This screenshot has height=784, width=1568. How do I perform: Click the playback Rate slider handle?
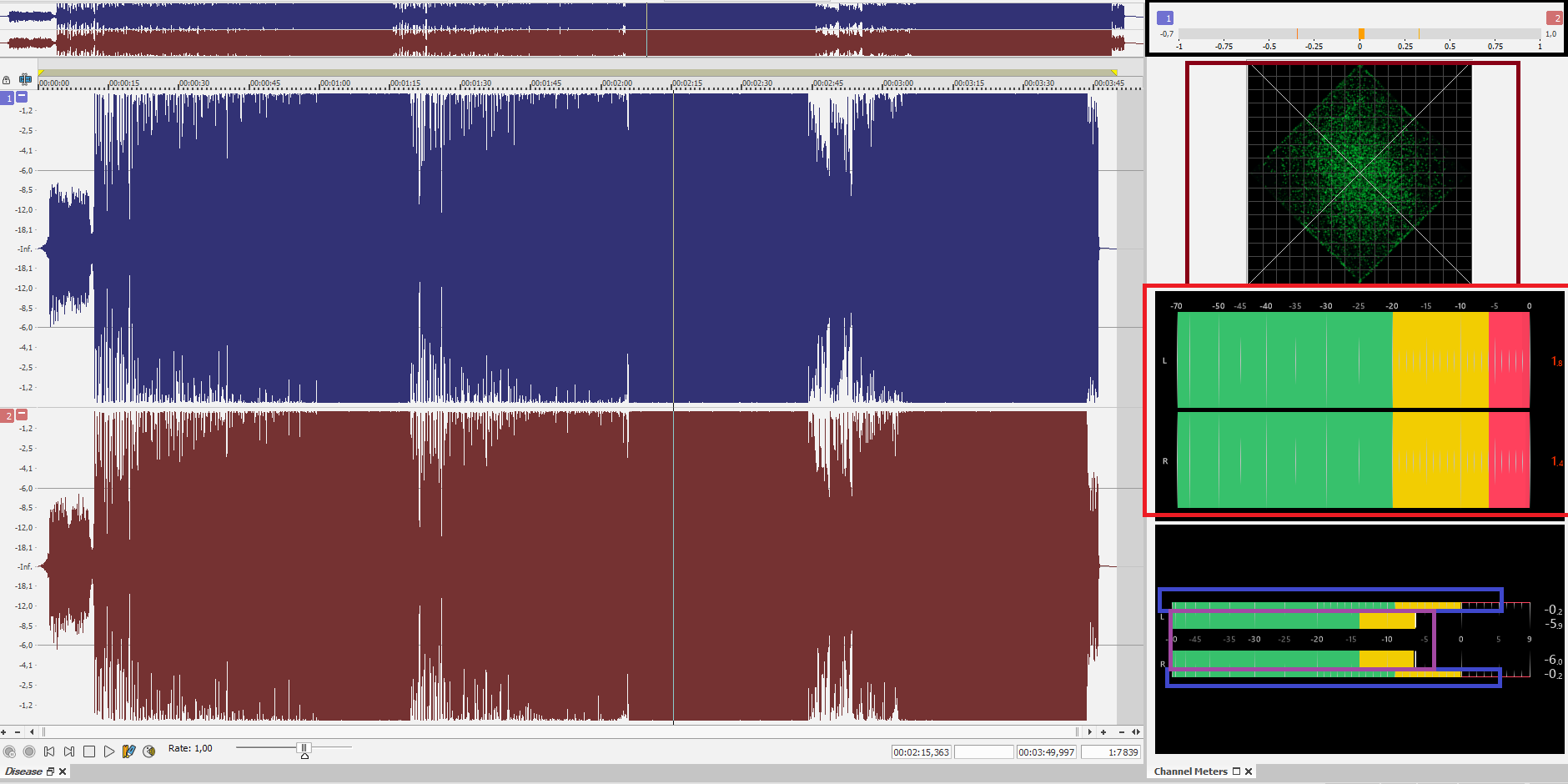pyautogui.click(x=304, y=749)
